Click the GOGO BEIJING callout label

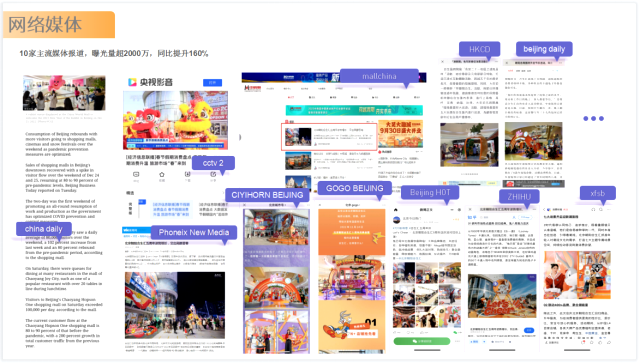354,188
